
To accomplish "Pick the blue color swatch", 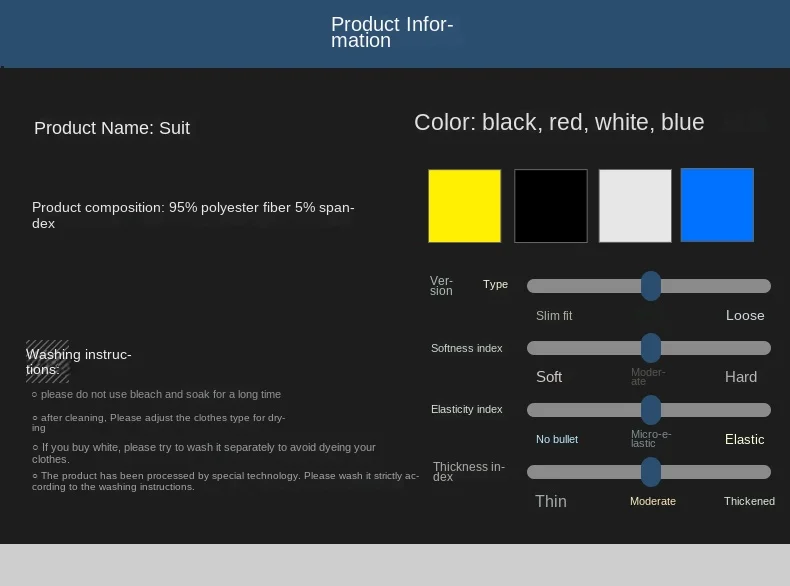I will click(x=717, y=205).
